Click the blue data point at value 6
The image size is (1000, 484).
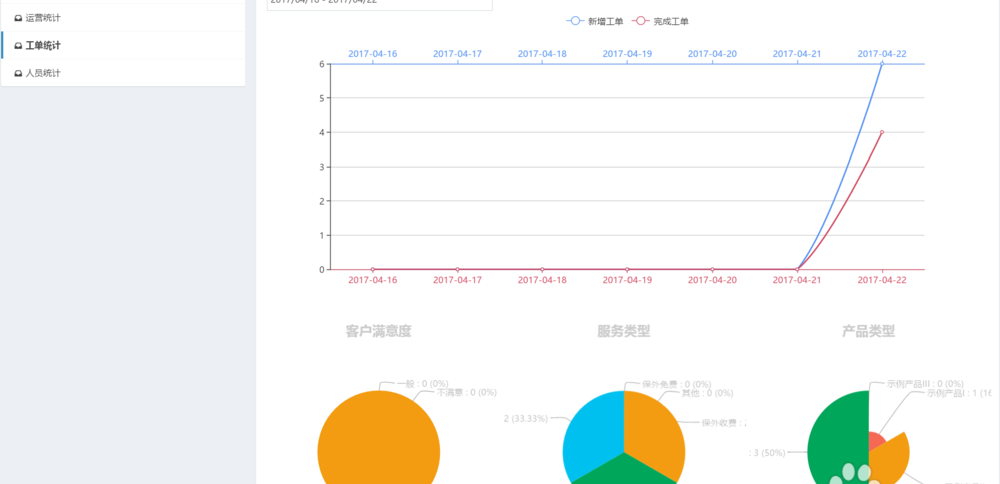point(881,64)
